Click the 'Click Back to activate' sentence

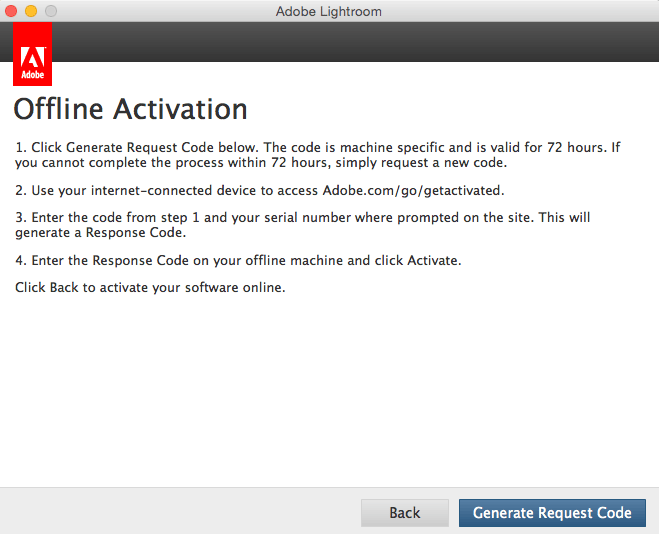pos(150,287)
